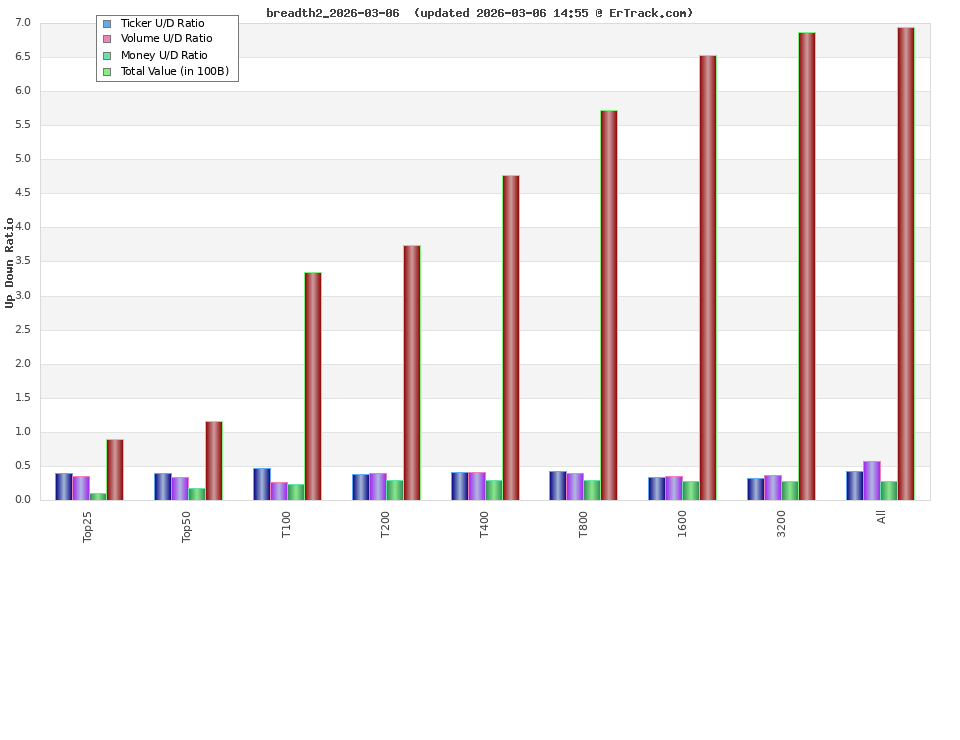Click the blue Ticker U/D Ratio legend swatch
This screenshot has width=960, height=740.
[105, 23]
